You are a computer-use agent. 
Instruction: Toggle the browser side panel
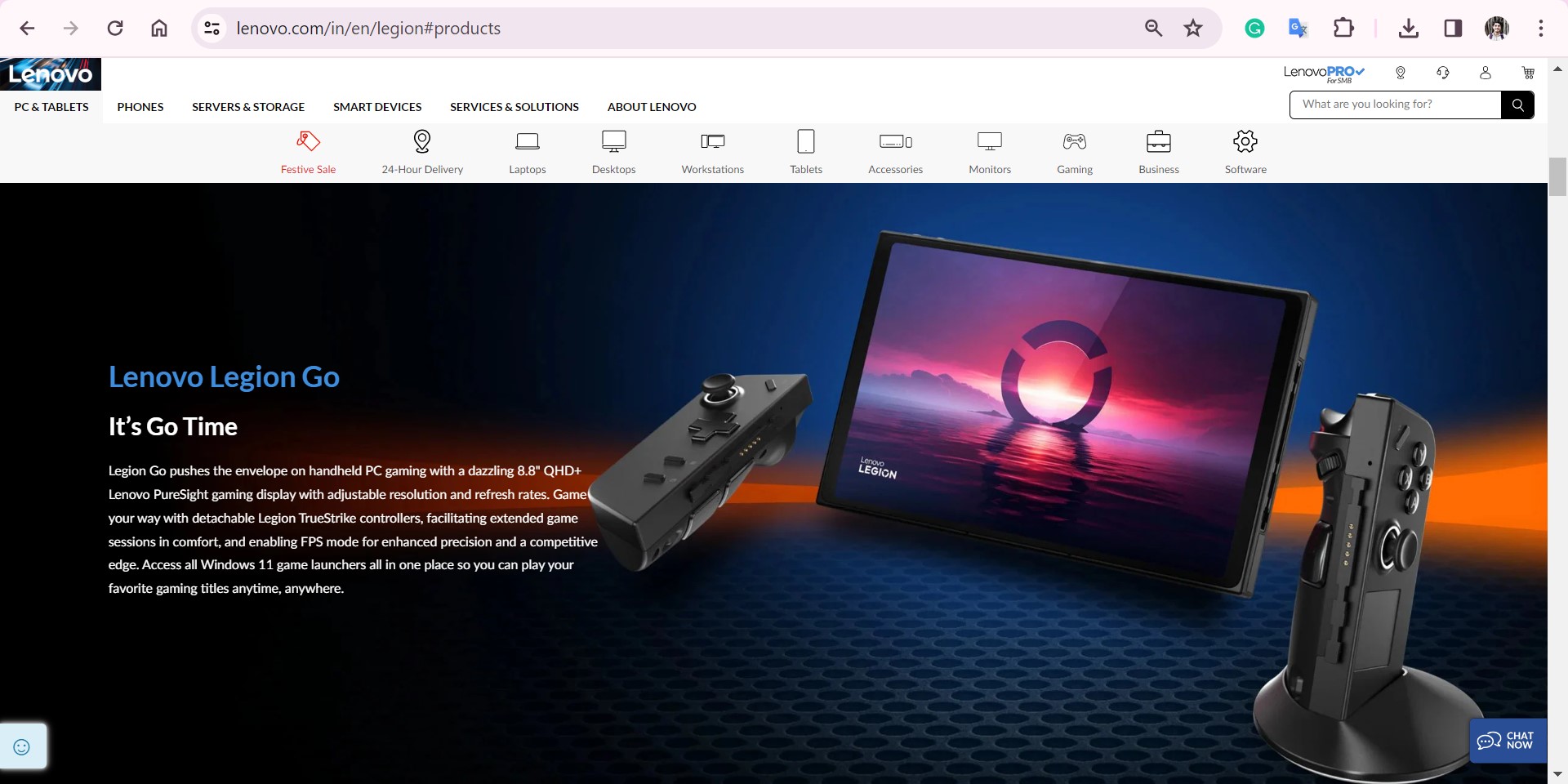tap(1453, 29)
